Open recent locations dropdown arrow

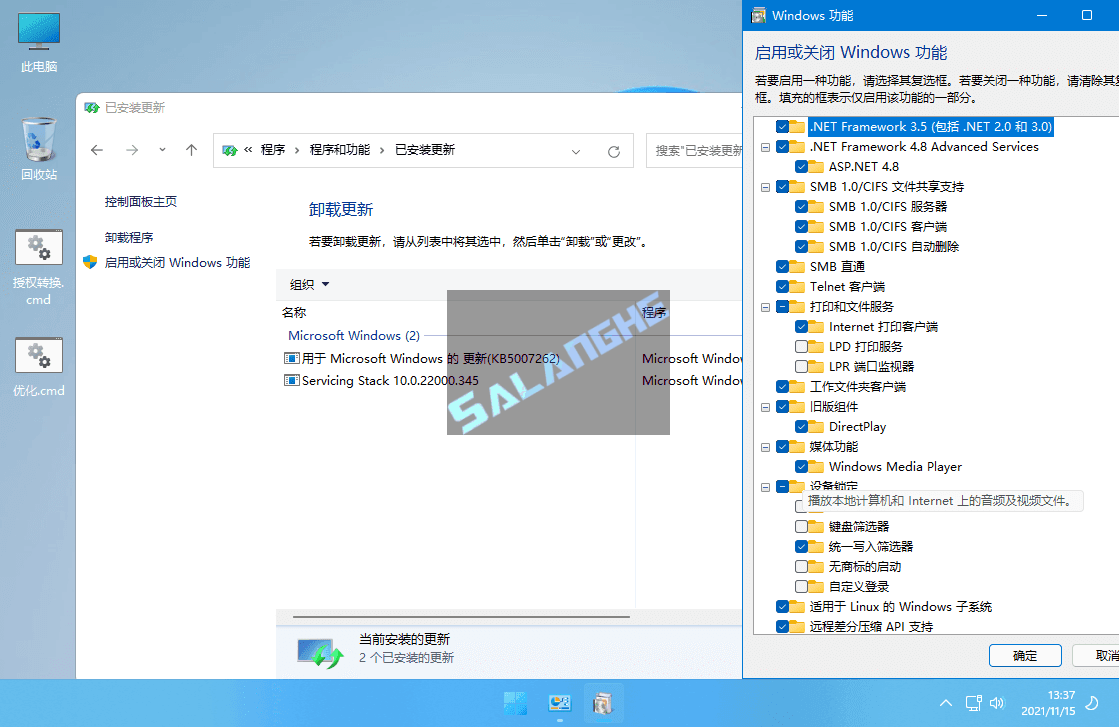point(162,150)
